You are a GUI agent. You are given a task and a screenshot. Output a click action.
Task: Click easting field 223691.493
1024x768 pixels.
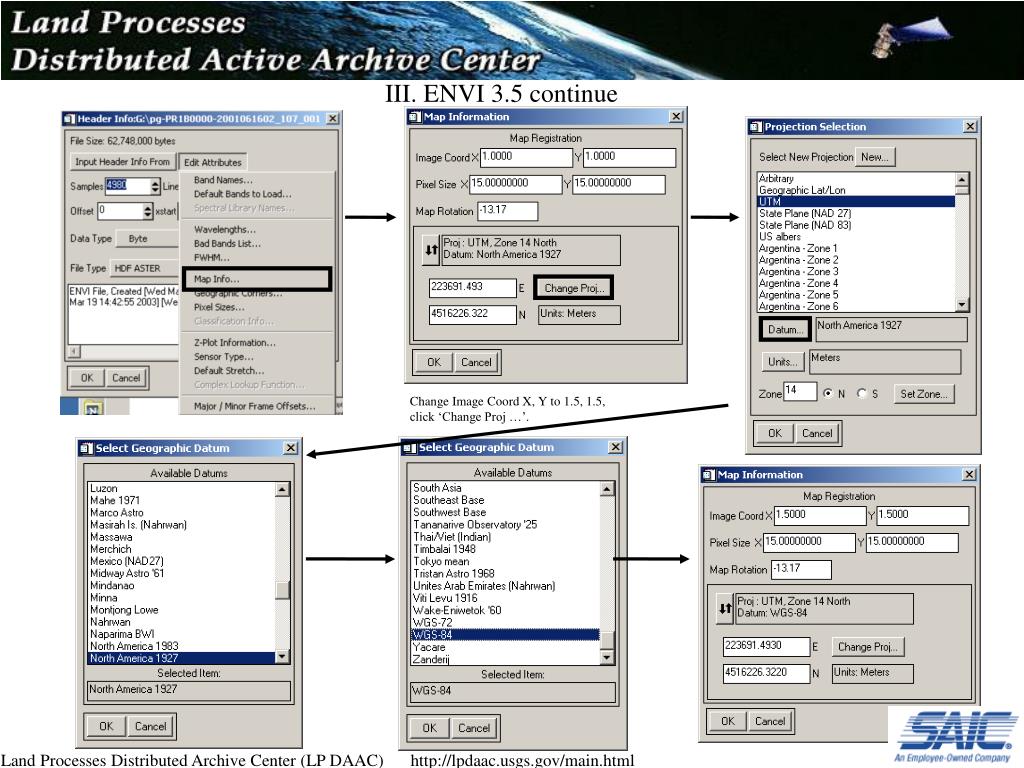coord(472,287)
